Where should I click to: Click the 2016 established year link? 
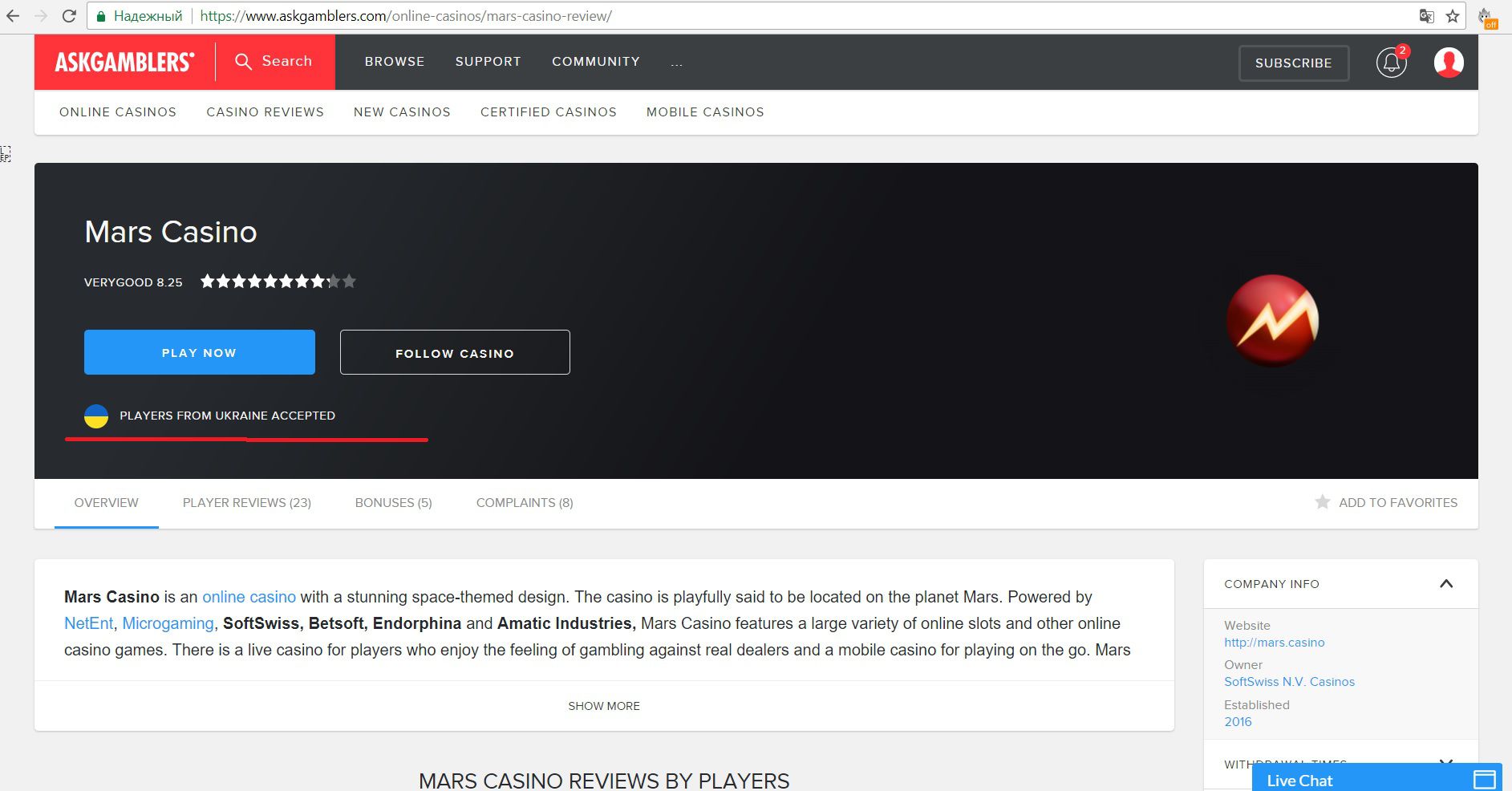point(1238,722)
